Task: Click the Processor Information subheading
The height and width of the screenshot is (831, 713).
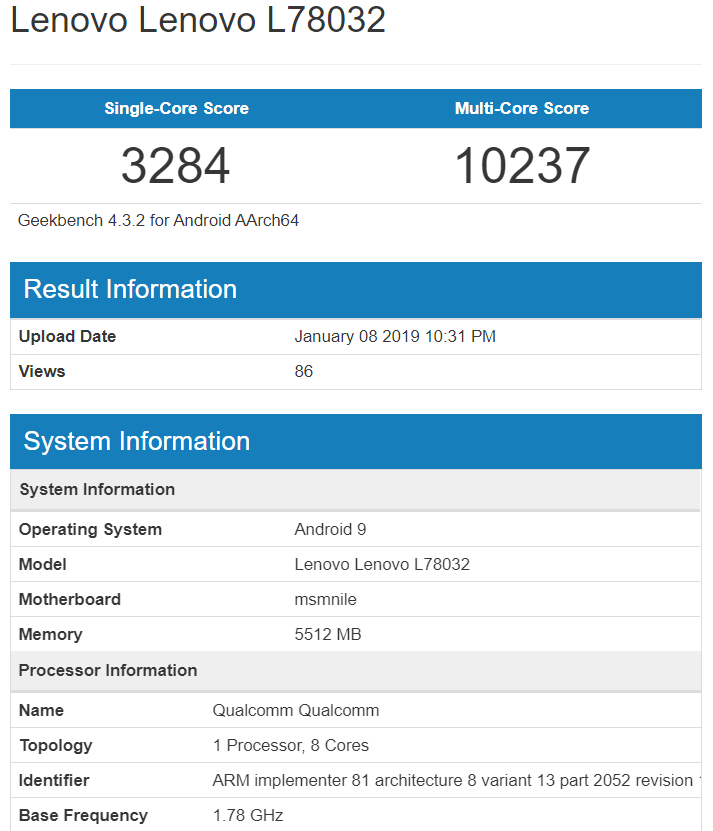Action: tap(356, 671)
